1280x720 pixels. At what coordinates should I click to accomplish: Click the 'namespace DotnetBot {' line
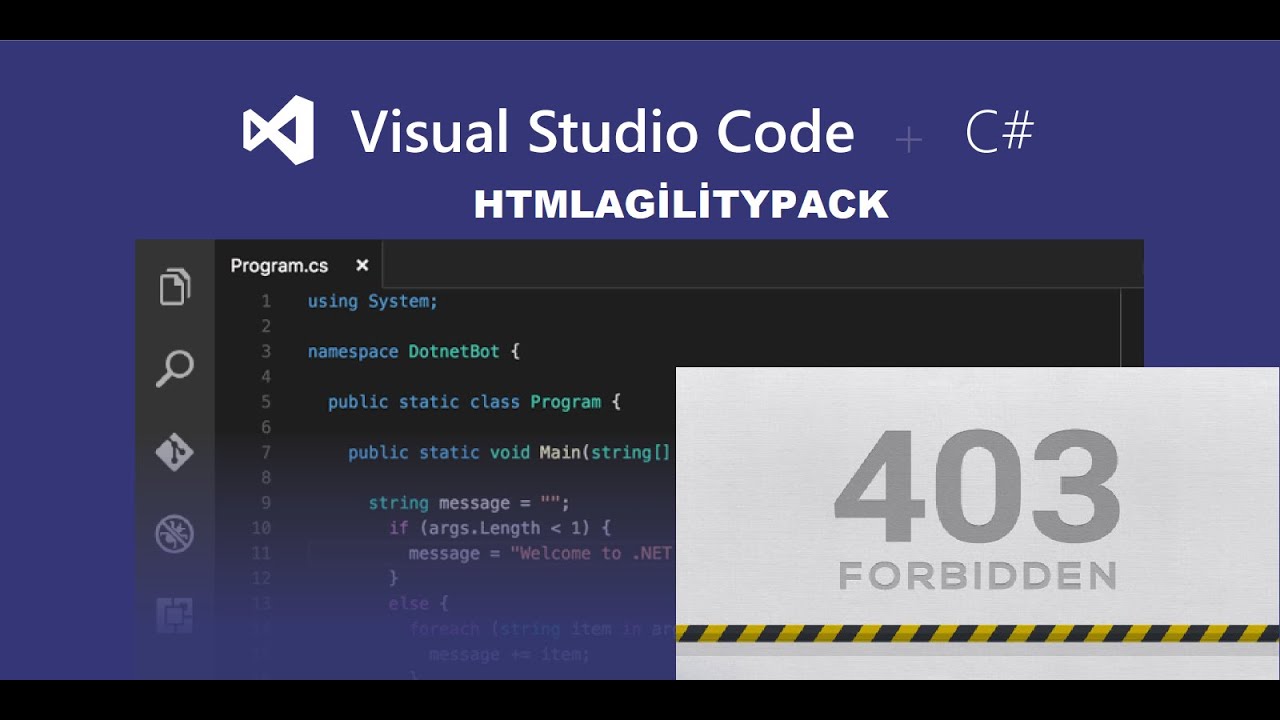[414, 351]
